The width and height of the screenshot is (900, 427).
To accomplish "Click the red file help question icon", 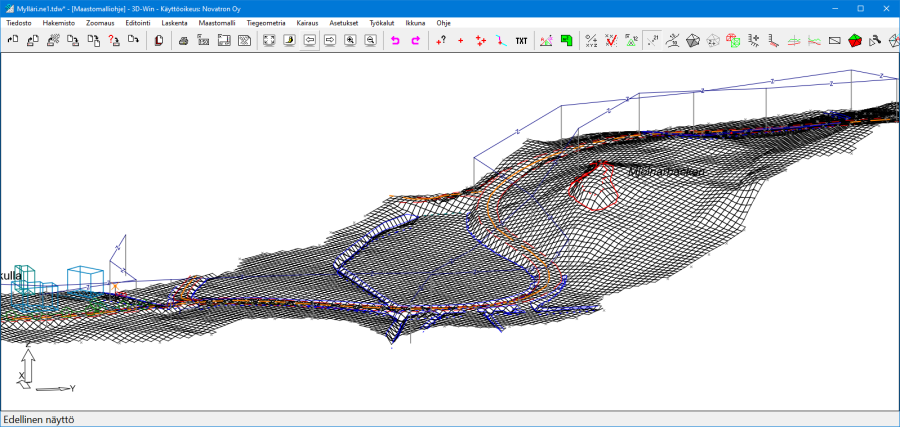I will point(113,41).
